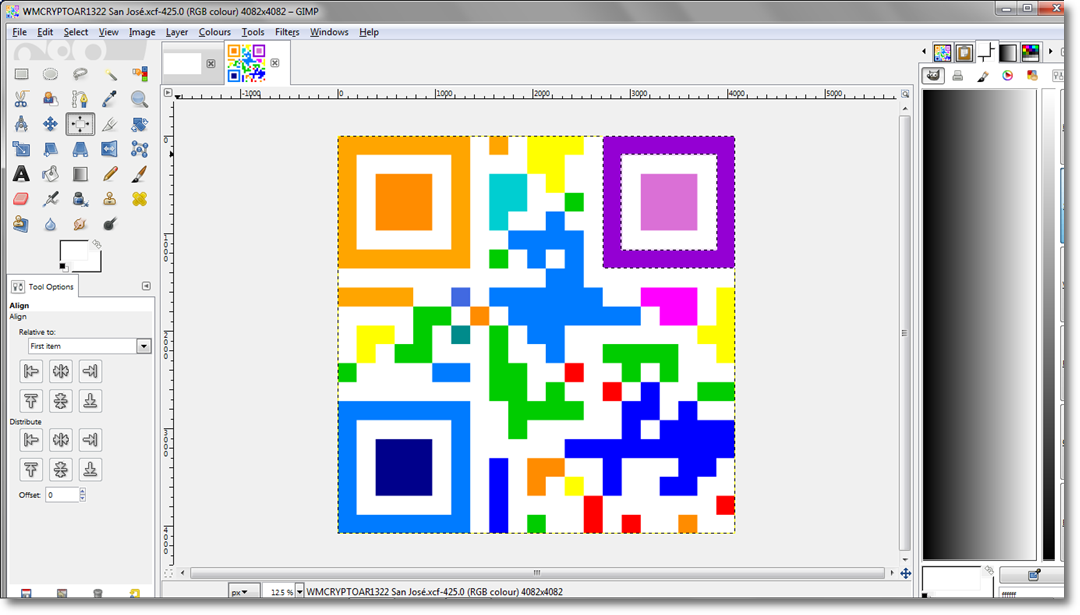Select the Move tool

pyautogui.click(x=50, y=124)
